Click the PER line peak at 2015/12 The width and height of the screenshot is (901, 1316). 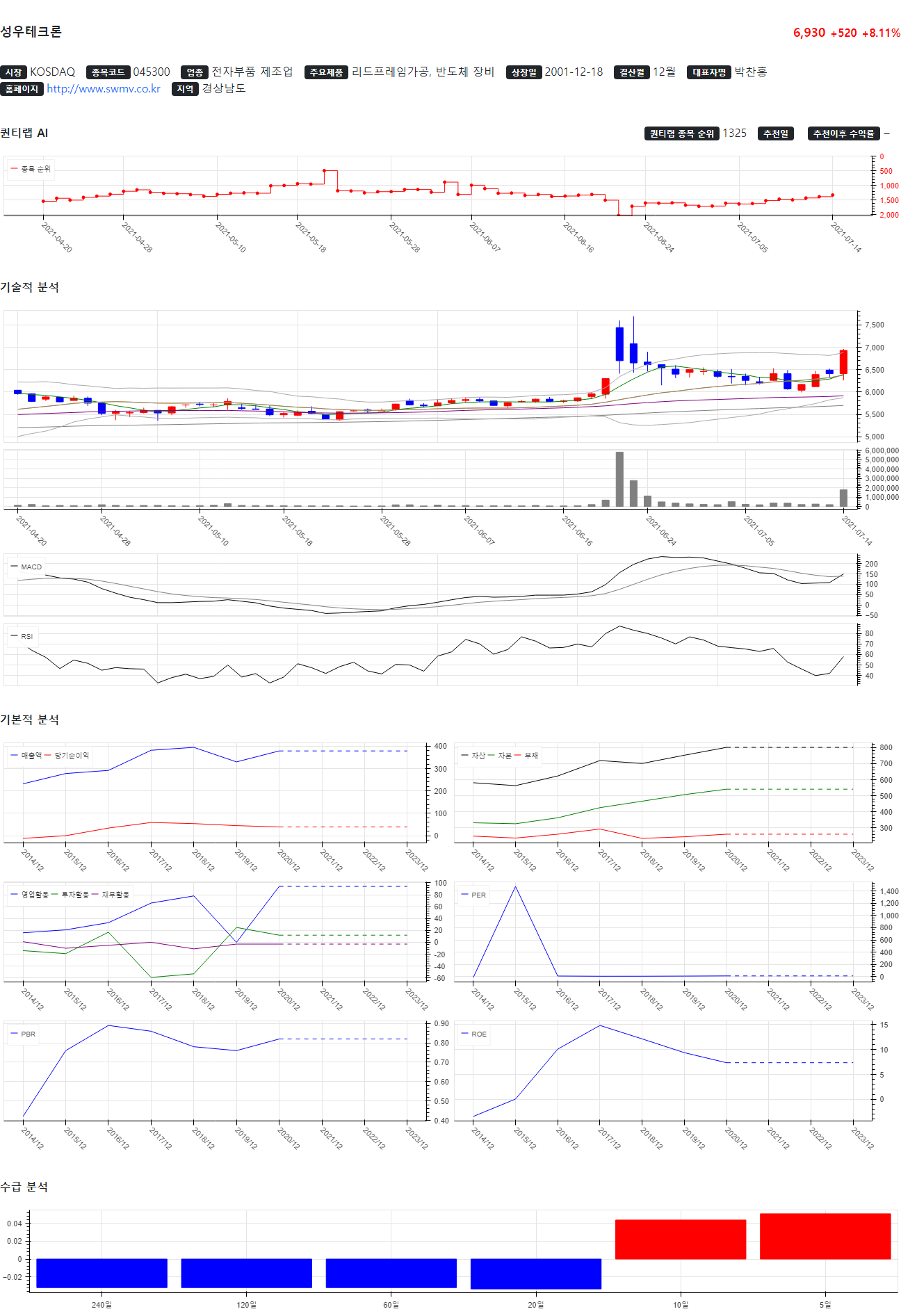tap(515, 886)
